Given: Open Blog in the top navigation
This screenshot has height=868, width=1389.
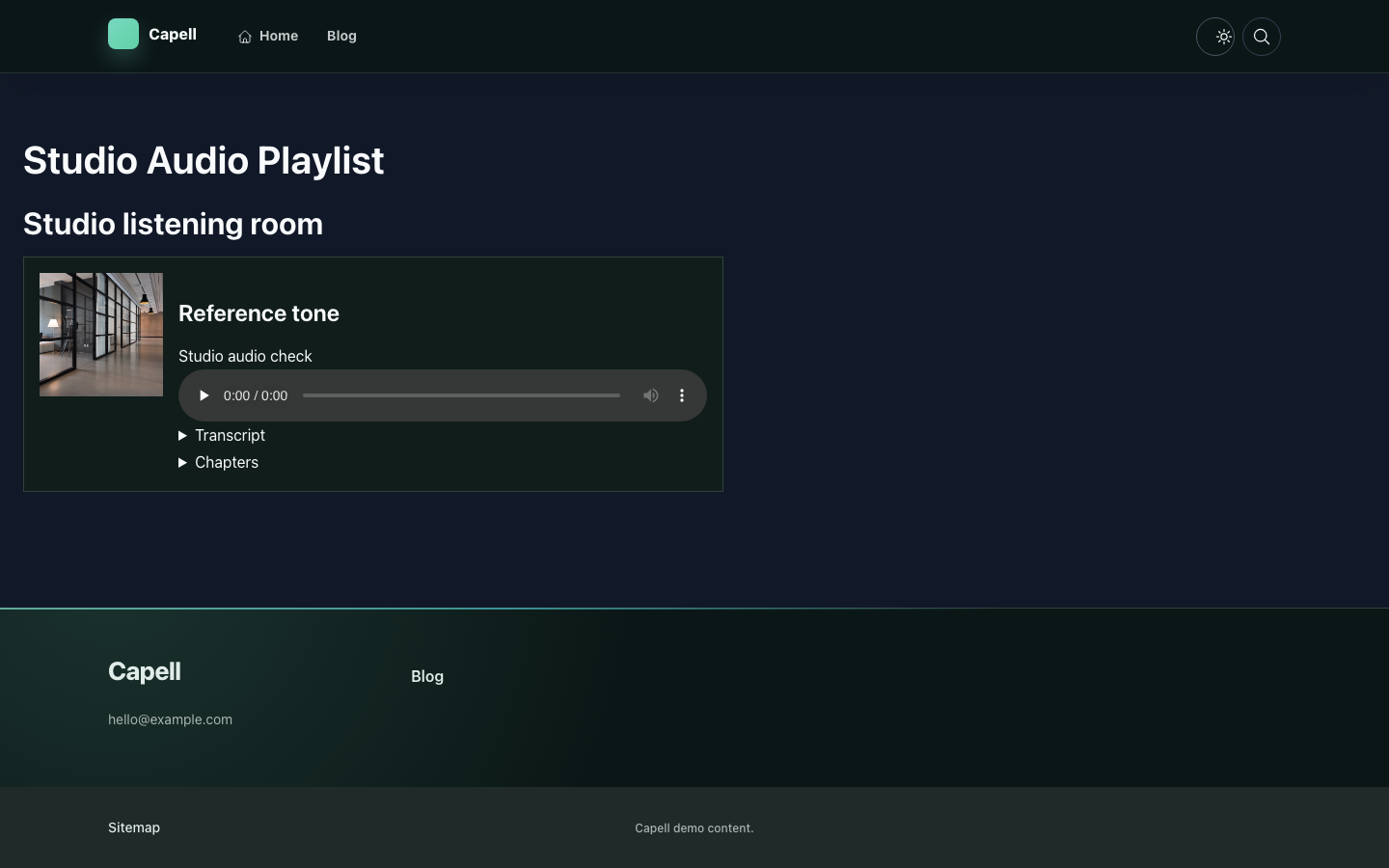Looking at the screenshot, I should click(x=341, y=36).
